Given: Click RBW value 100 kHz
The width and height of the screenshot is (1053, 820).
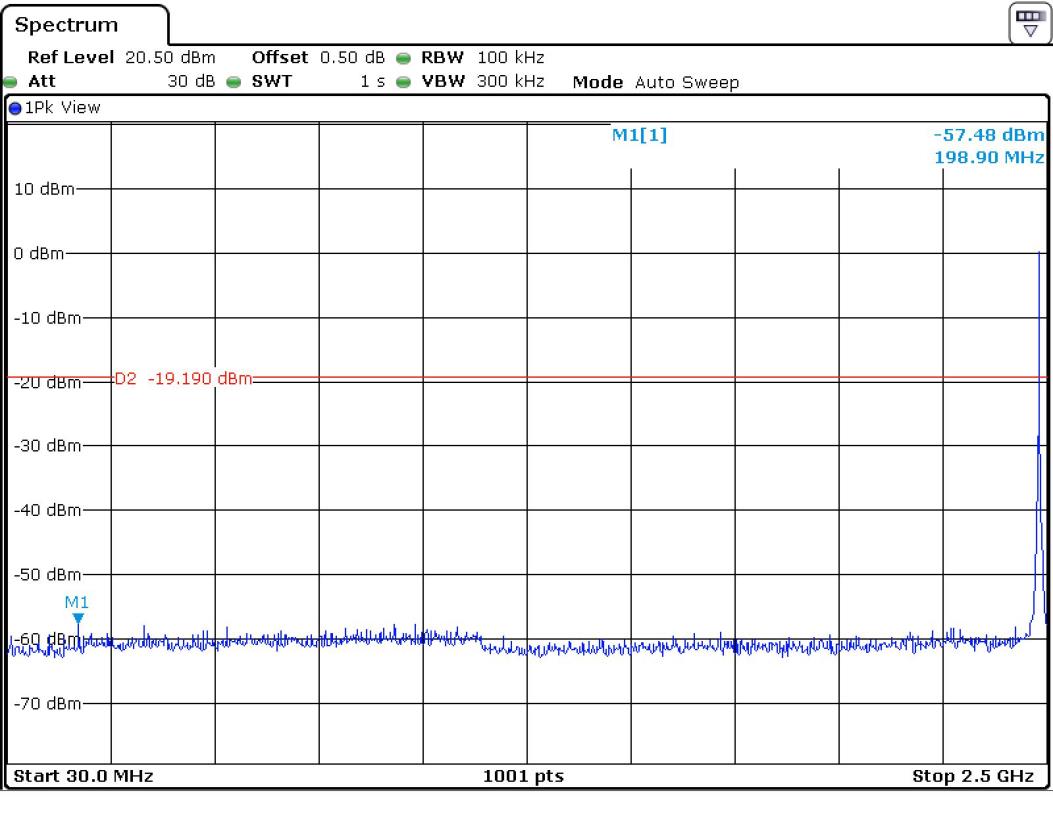Looking at the screenshot, I should [510, 58].
